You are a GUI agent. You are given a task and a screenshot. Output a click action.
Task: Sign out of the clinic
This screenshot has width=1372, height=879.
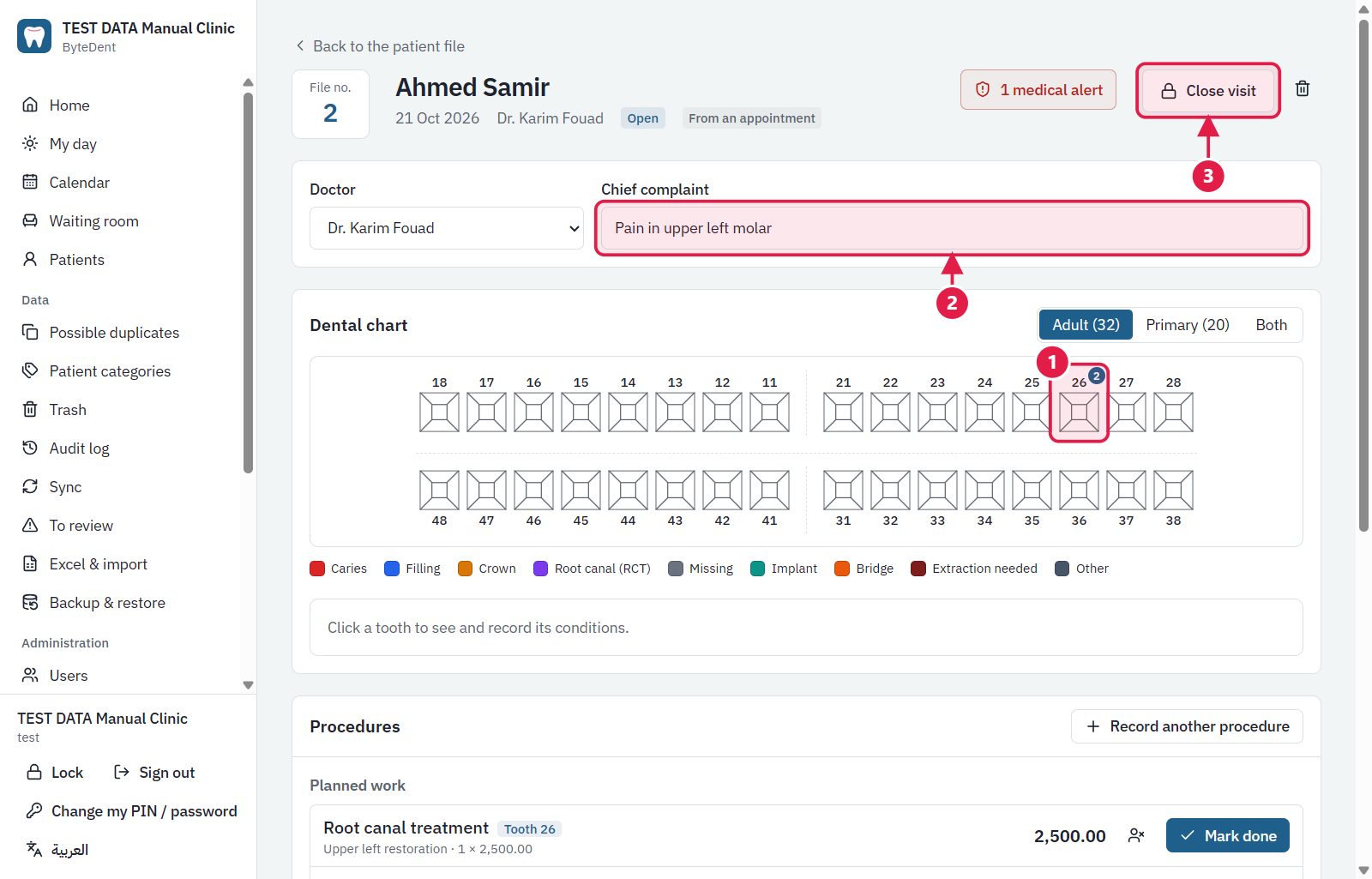154,773
